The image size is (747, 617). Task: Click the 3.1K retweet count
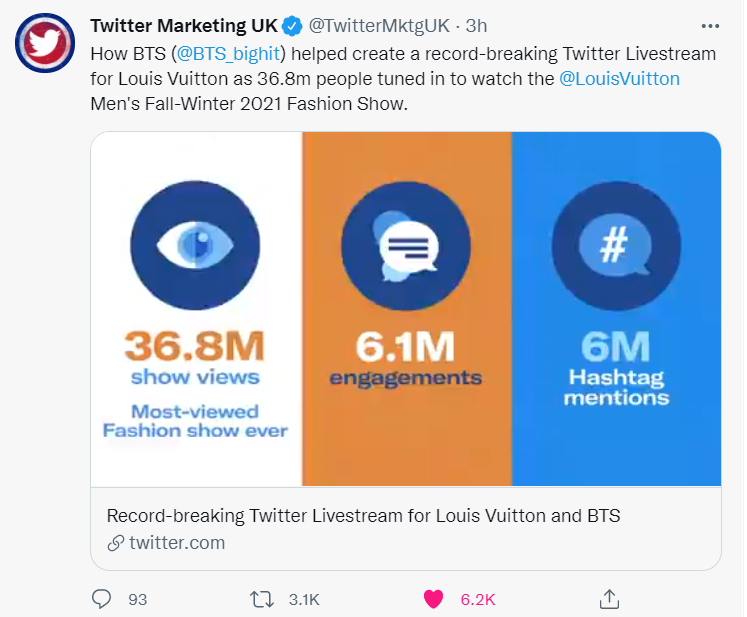coord(304,599)
